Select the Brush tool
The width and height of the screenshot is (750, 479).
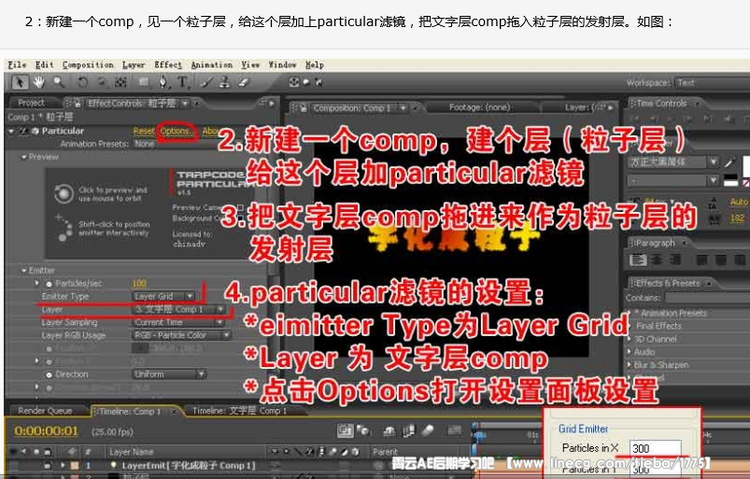(x=206, y=82)
